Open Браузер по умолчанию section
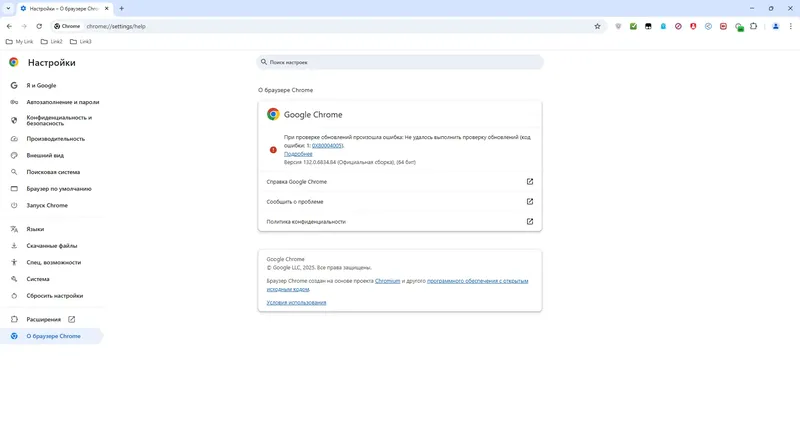The height and width of the screenshot is (433, 800). [x=51, y=189]
